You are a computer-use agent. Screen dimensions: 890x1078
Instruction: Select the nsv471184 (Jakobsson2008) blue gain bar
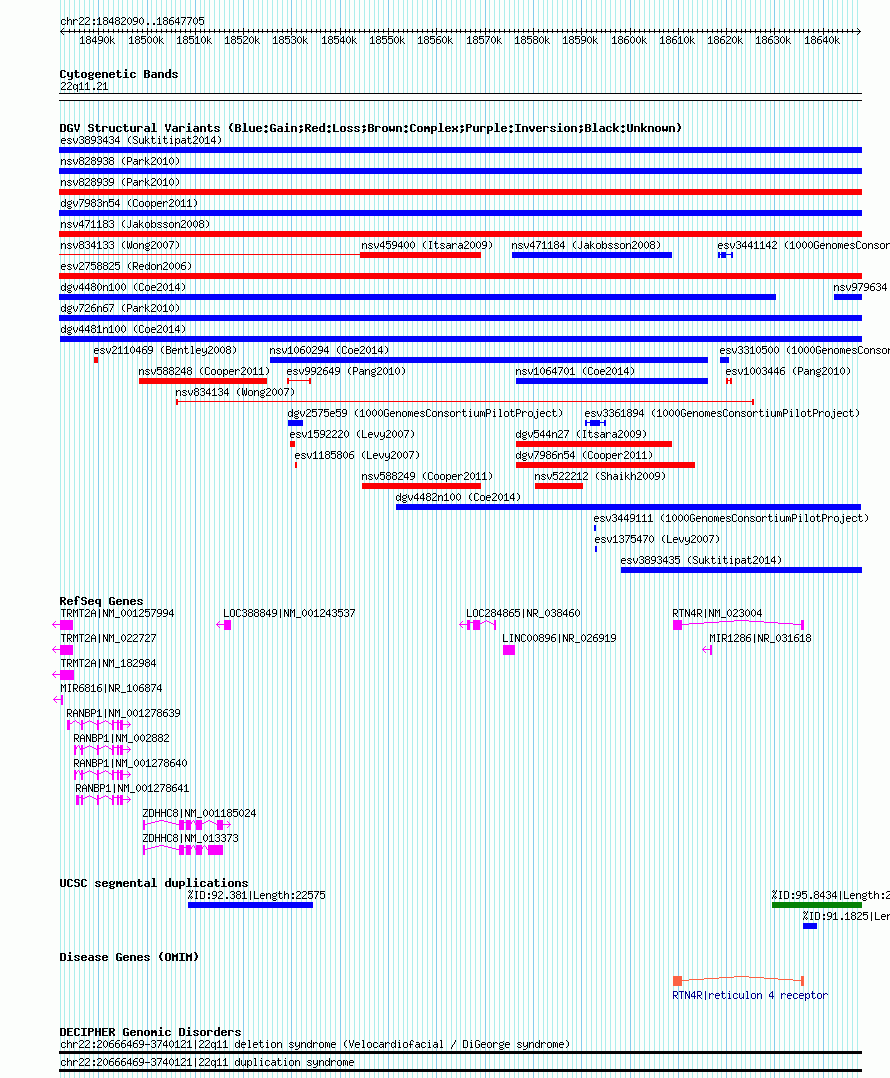pyautogui.click(x=592, y=255)
